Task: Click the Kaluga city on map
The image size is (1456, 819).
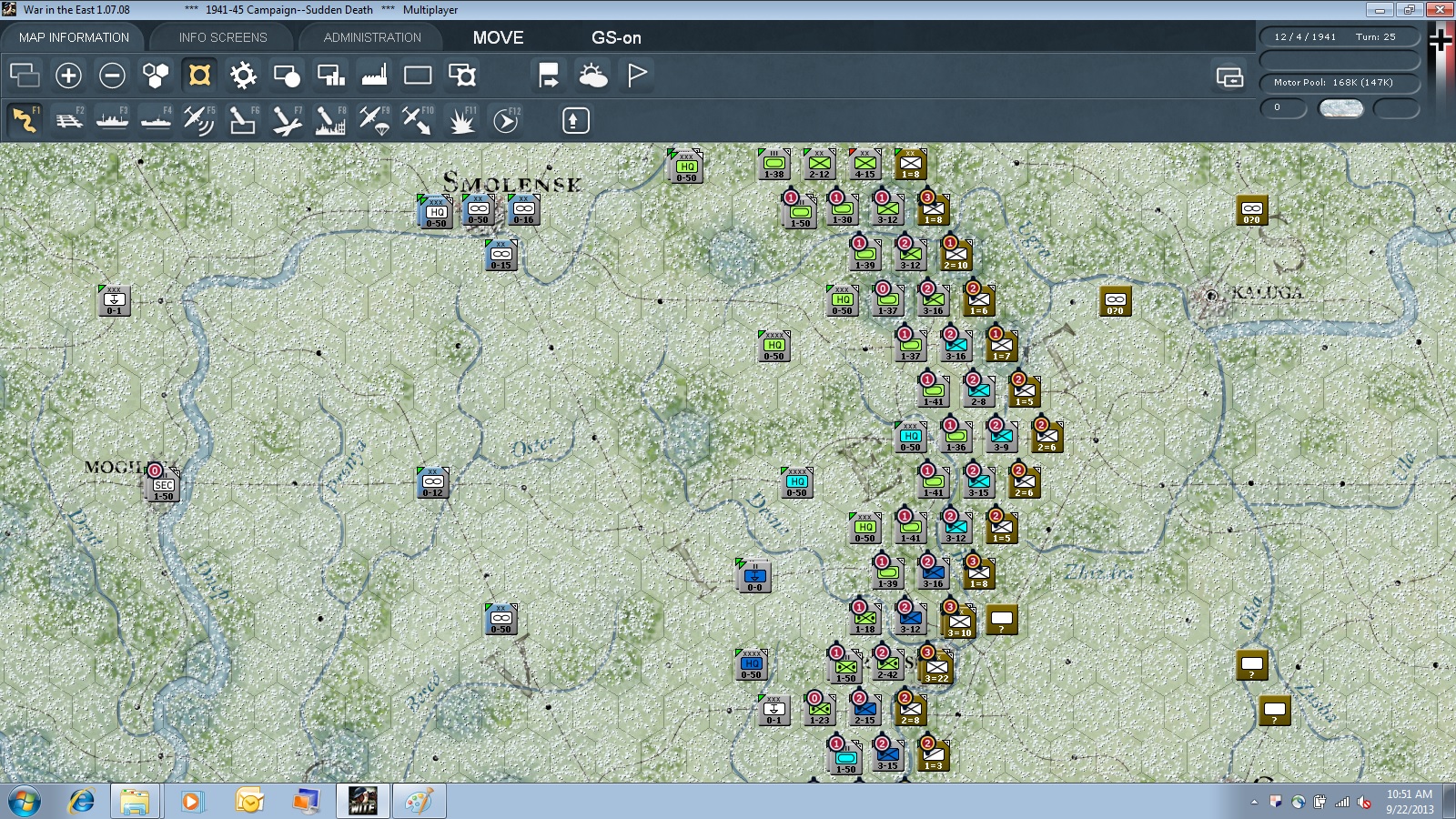Action: [x=1211, y=295]
